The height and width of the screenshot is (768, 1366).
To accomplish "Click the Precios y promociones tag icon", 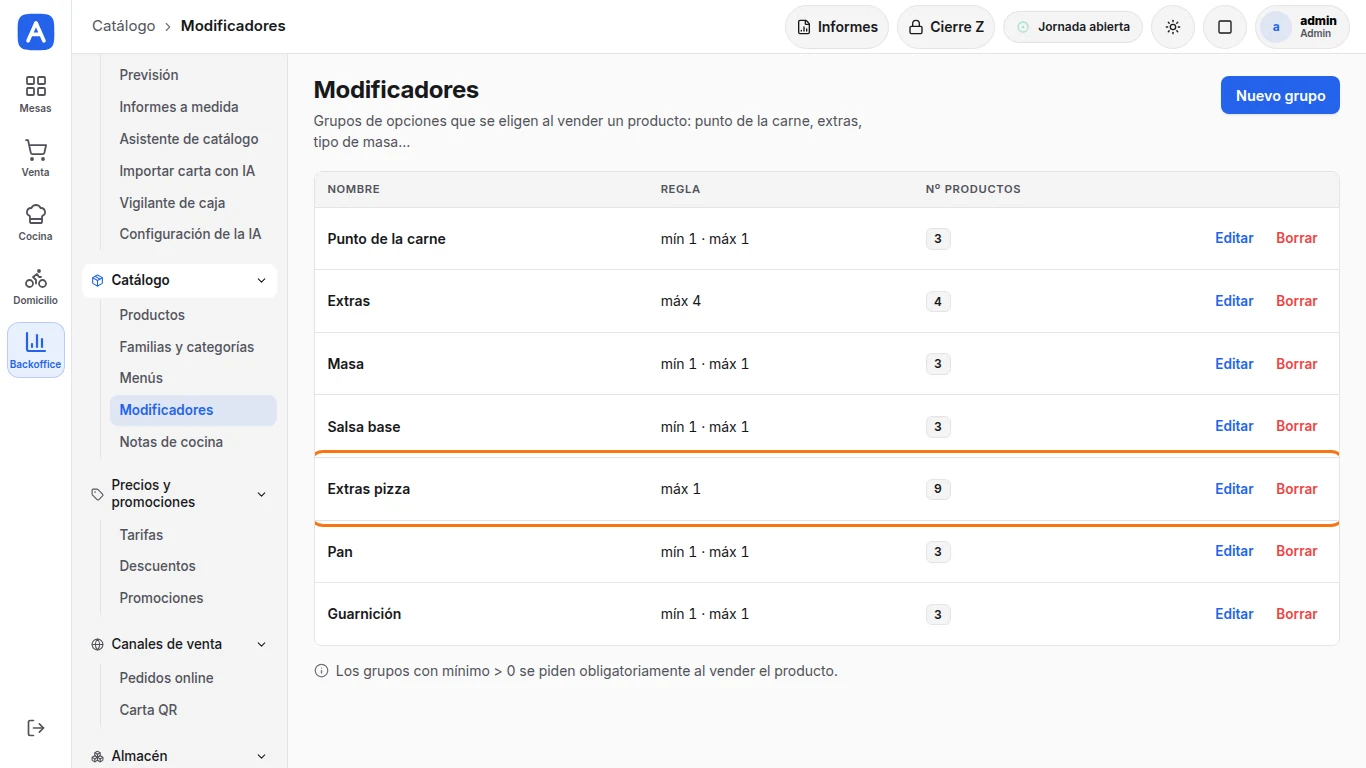I will (97, 494).
